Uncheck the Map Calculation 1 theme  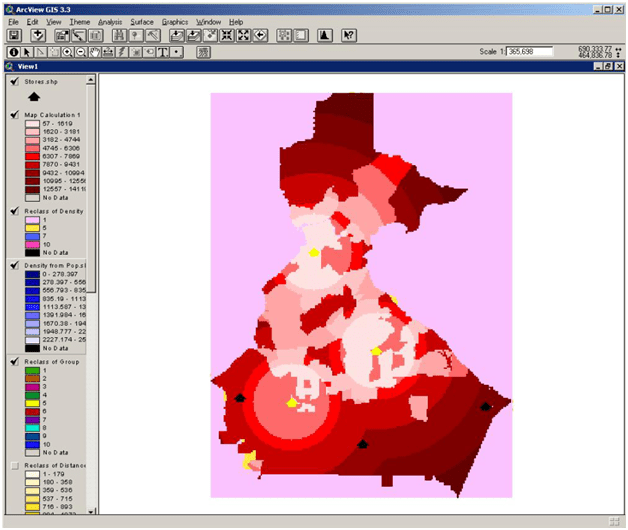tap(14, 115)
